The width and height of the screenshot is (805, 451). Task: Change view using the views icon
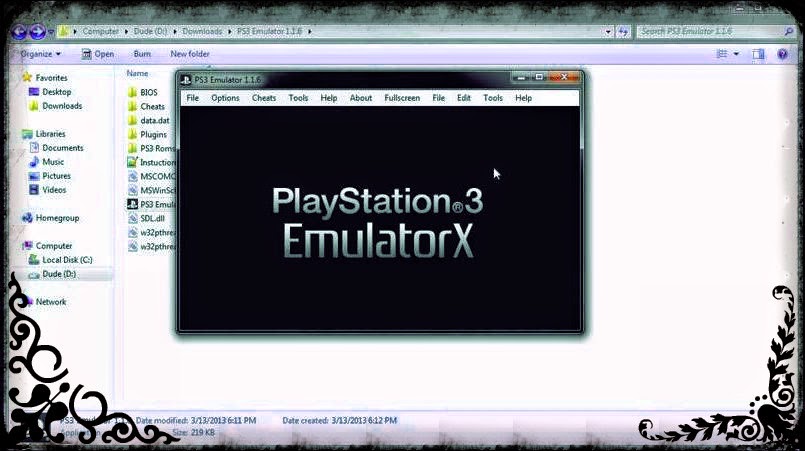coord(722,54)
